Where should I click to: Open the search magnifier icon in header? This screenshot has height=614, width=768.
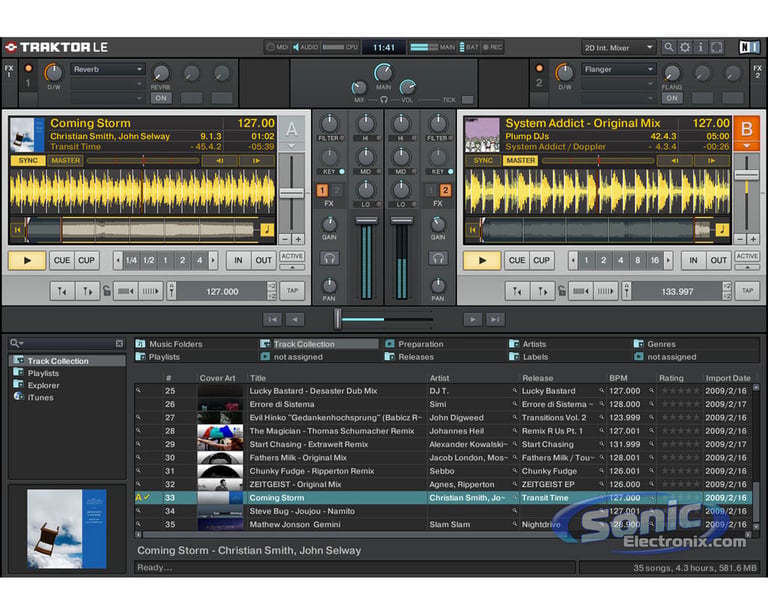[x=669, y=47]
